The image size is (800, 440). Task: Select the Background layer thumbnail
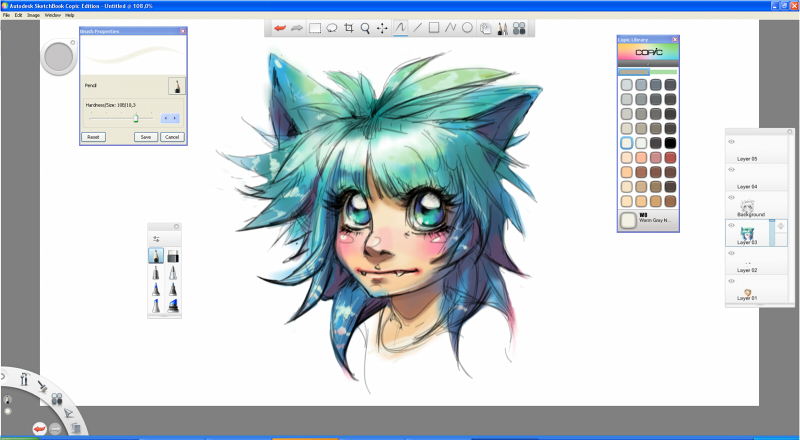coord(747,207)
